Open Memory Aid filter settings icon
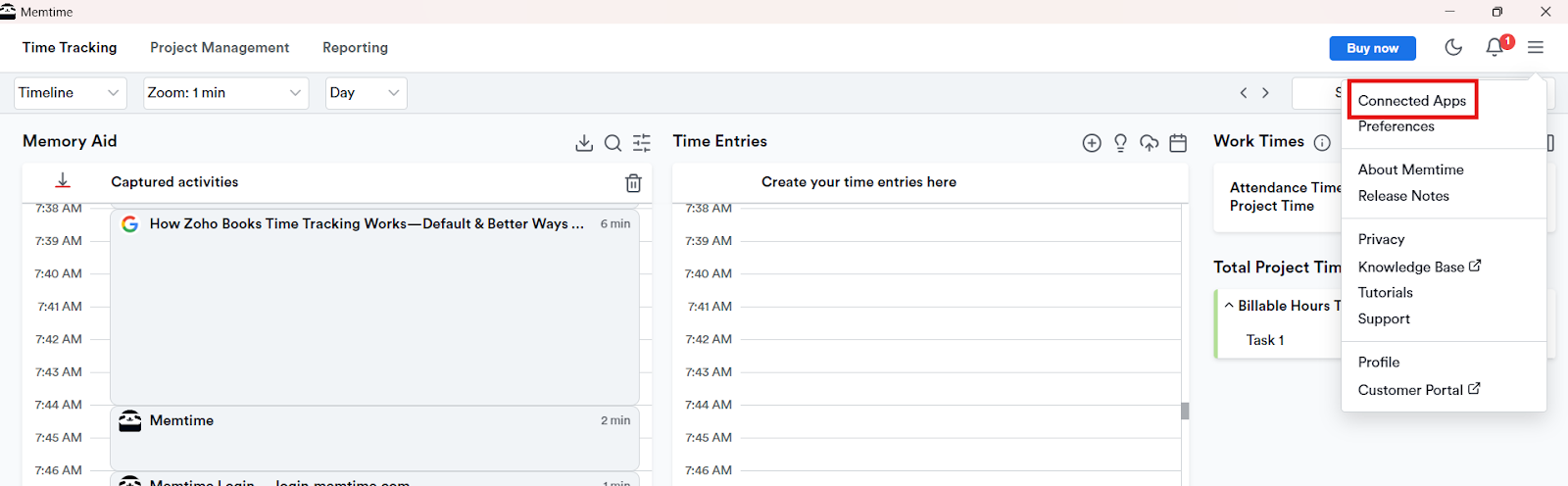 click(642, 143)
